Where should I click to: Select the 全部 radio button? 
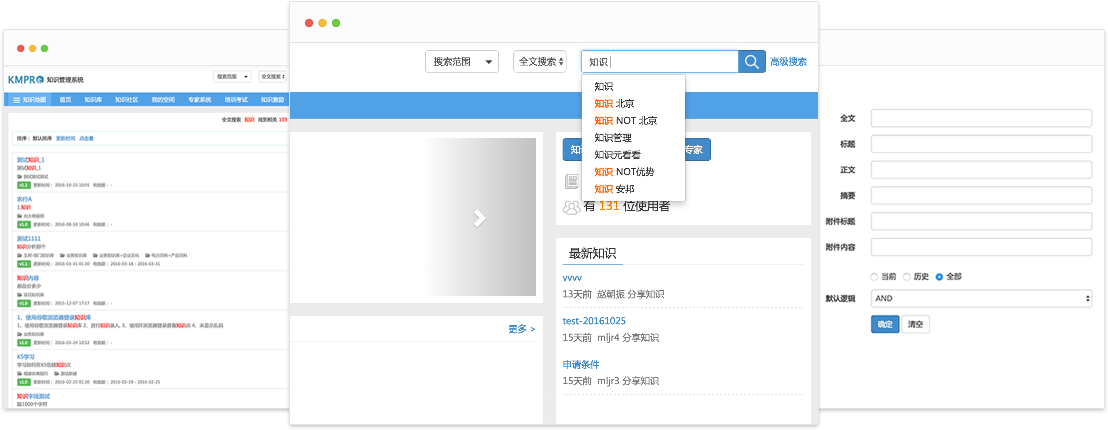pos(939,276)
